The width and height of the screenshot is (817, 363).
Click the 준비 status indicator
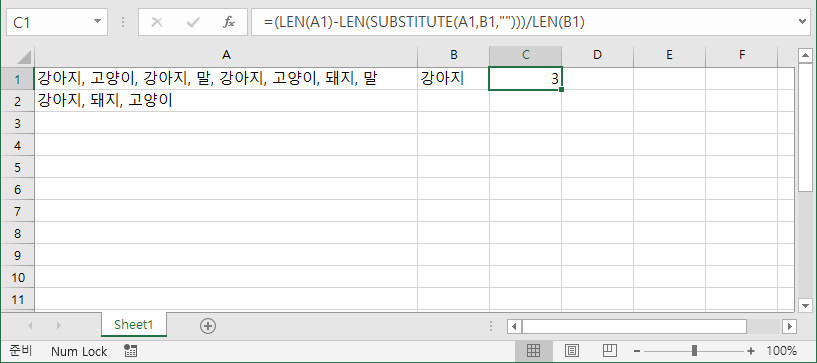click(x=21, y=351)
